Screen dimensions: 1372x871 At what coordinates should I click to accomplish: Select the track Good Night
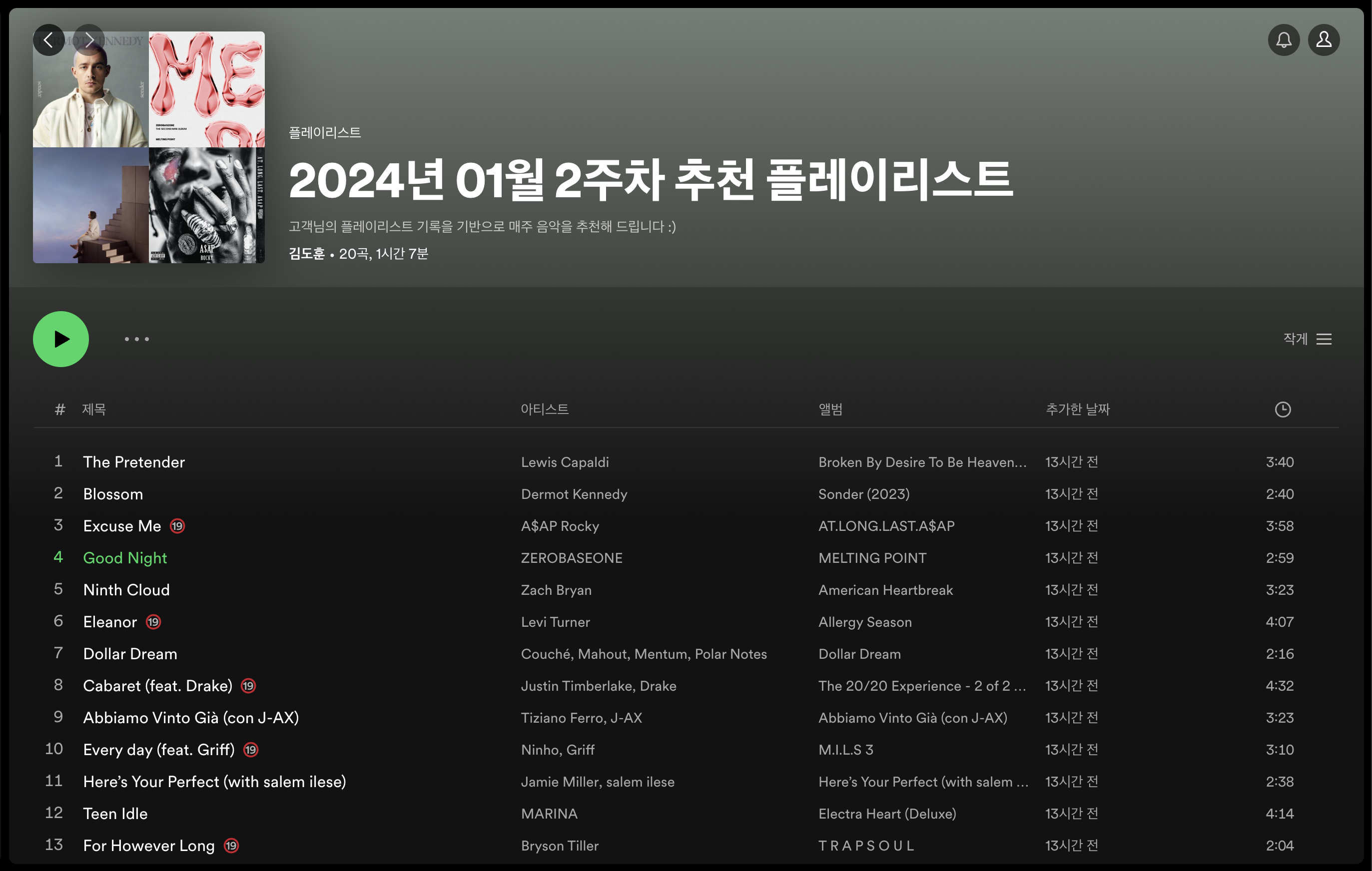125,558
